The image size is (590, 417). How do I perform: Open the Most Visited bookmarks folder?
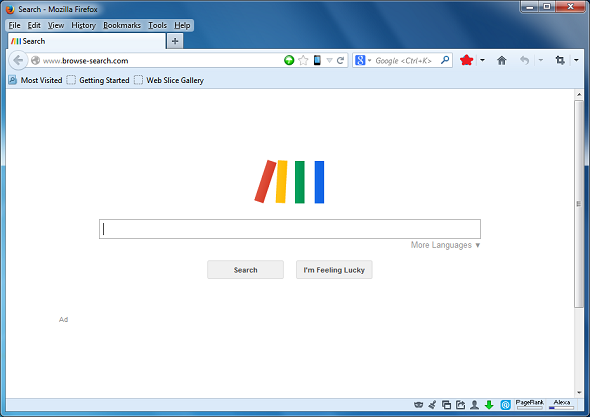point(35,80)
